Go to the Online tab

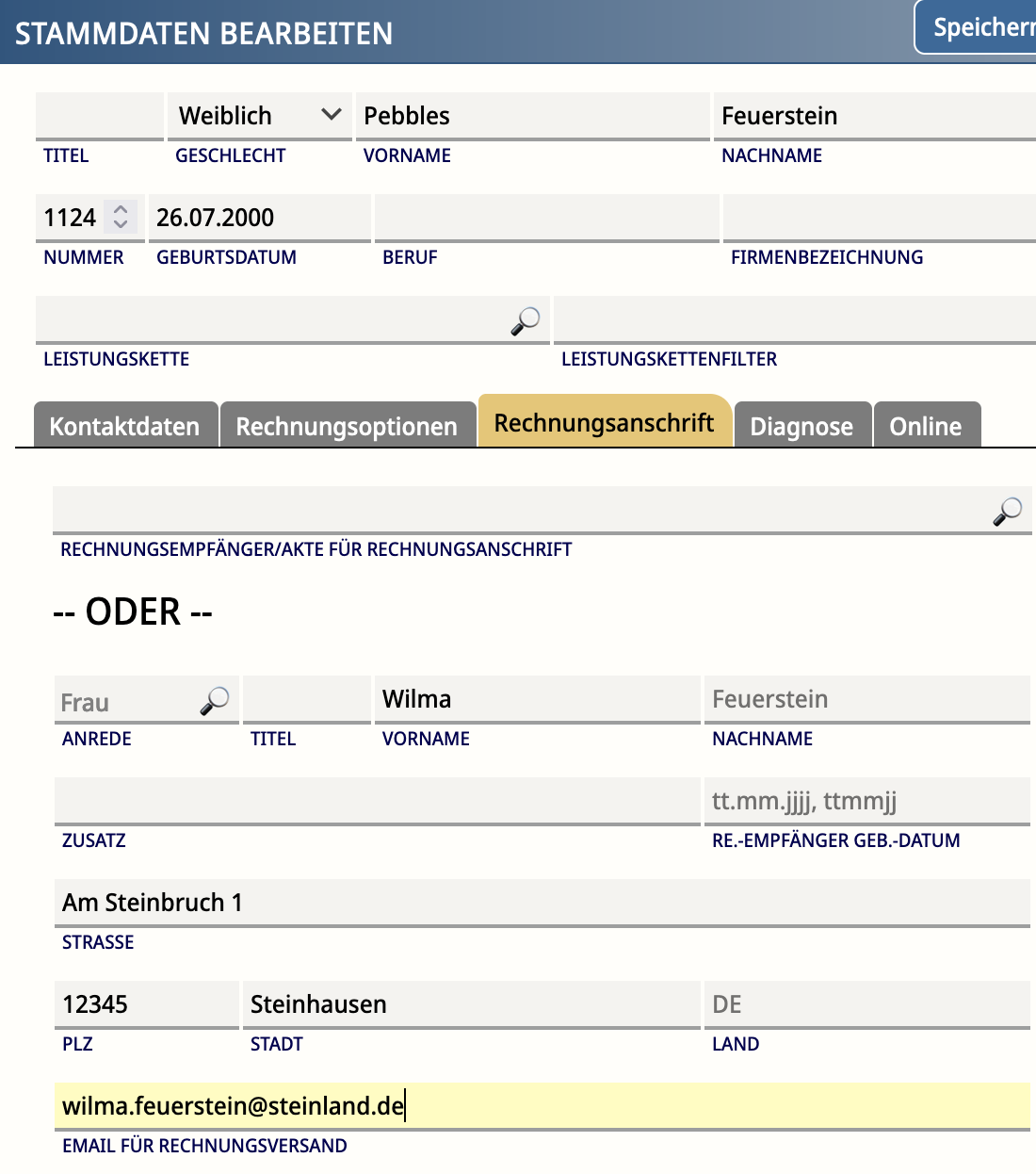point(926,426)
